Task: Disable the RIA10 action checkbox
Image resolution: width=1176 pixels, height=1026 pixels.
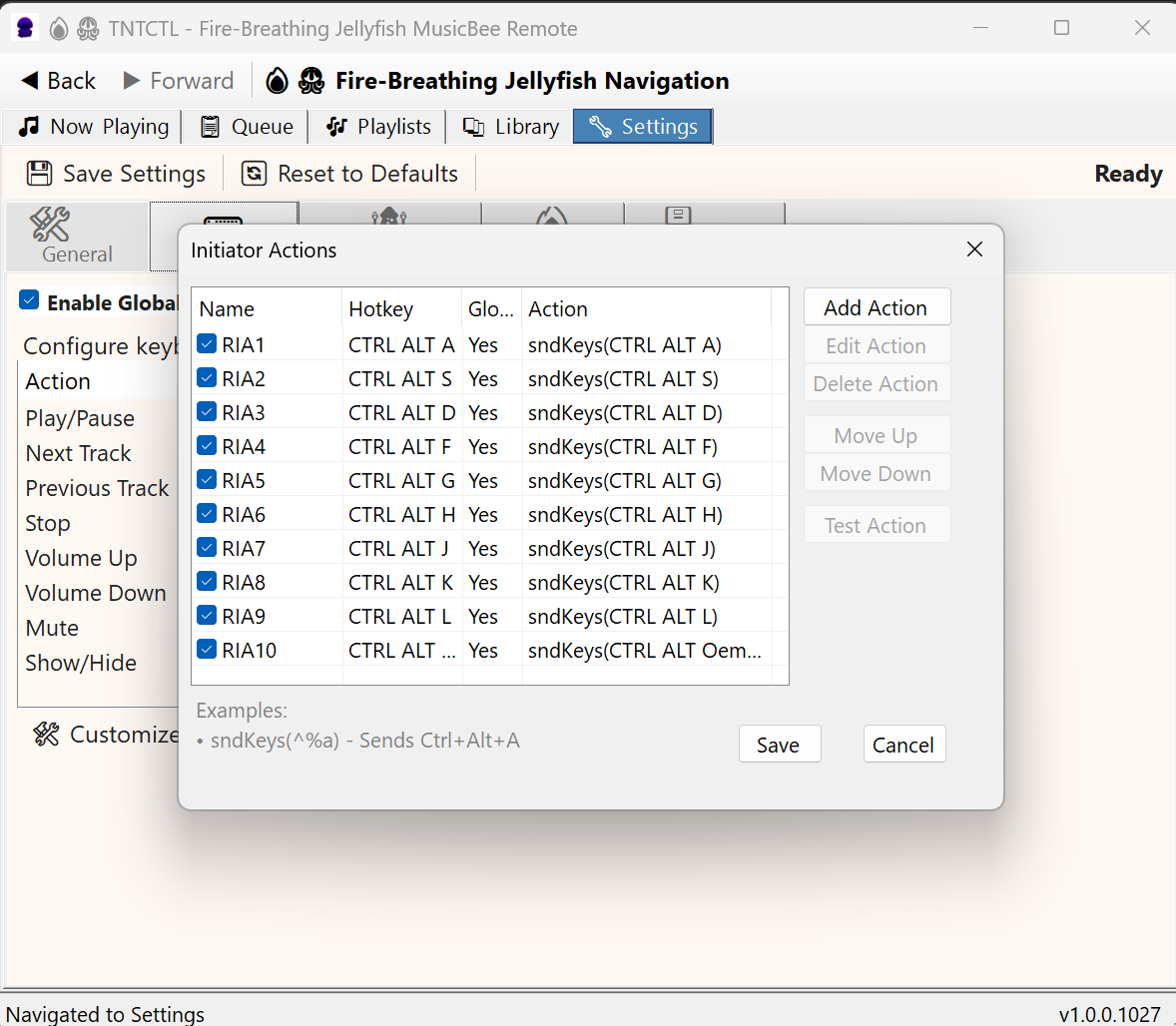Action: click(x=206, y=649)
